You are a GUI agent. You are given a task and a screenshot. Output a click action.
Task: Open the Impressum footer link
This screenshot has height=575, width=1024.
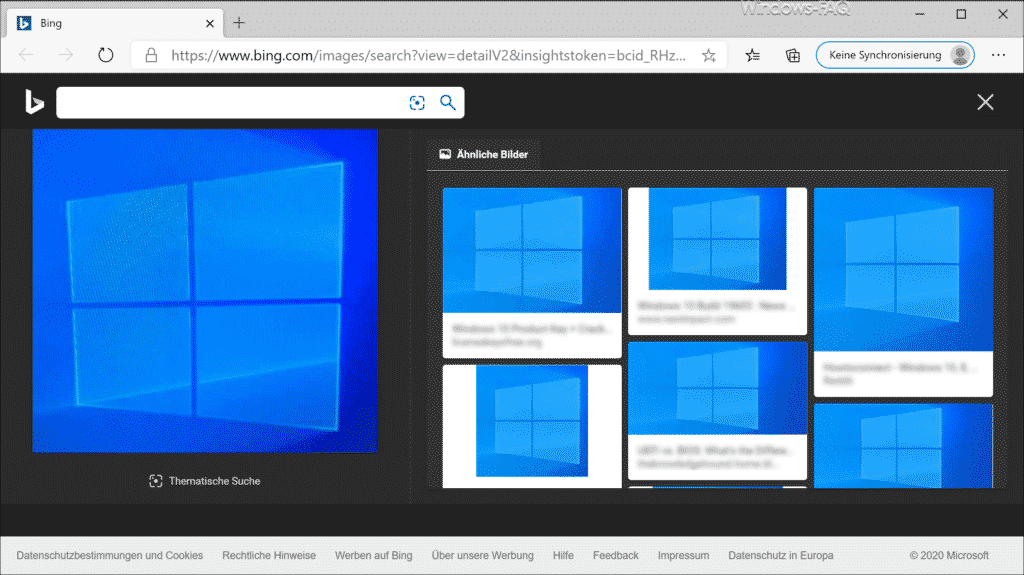pyautogui.click(x=683, y=555)
